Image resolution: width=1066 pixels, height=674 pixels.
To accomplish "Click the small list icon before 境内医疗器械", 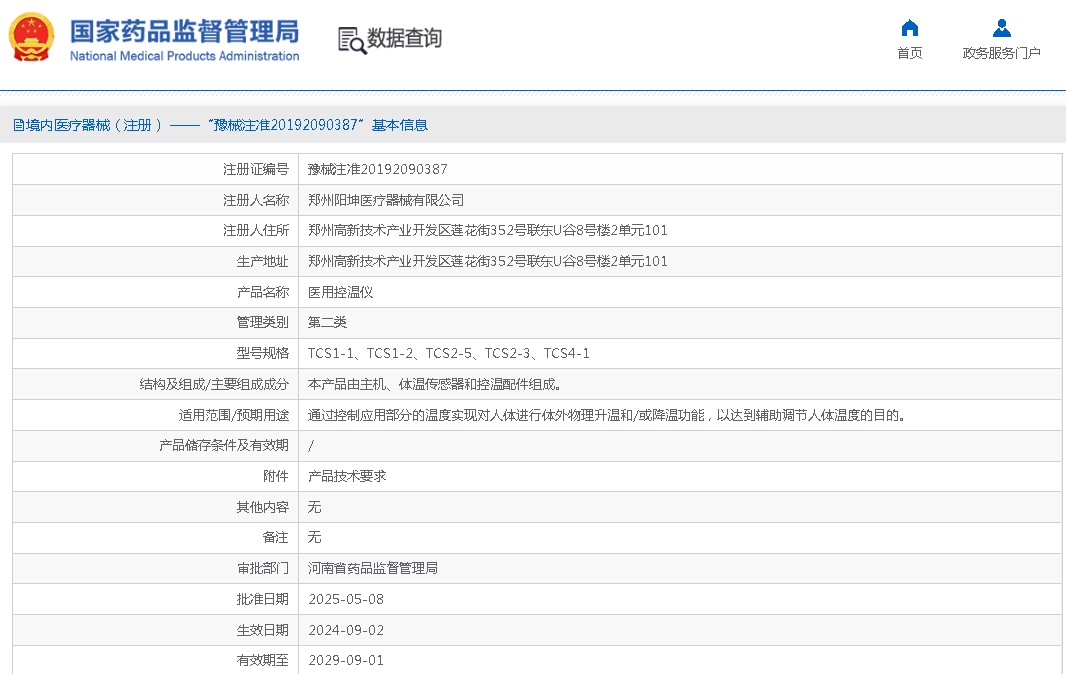I will pos(18,125).
